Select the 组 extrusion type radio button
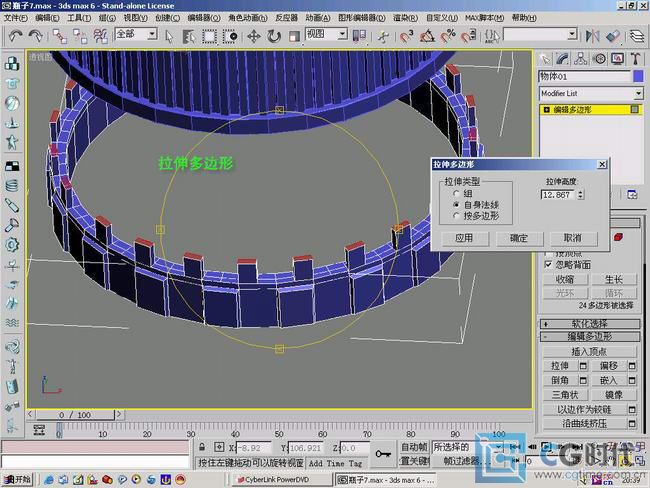This screenshot has height=488, width=650. tap(456, 193)
